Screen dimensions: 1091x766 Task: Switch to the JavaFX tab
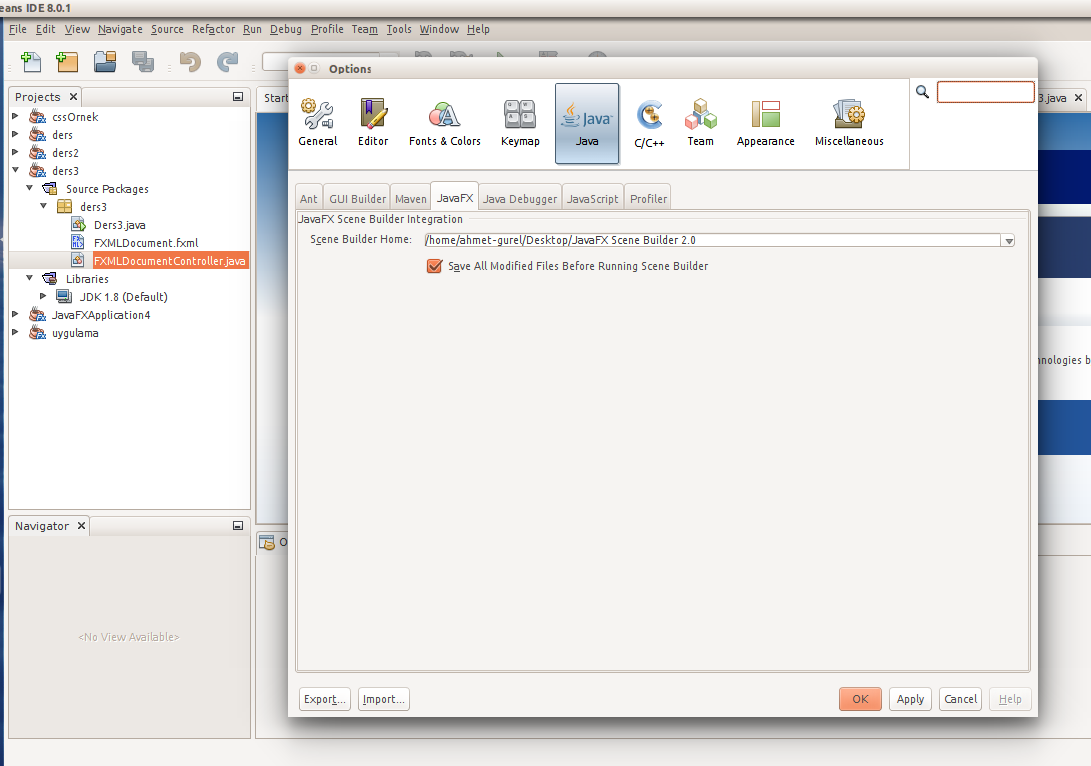click(454, 198)
